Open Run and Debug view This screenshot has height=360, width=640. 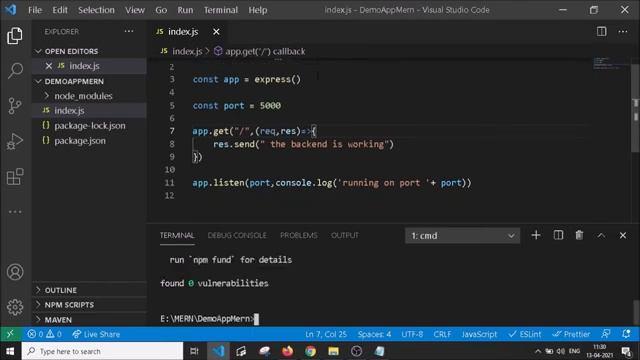(15, 141)
